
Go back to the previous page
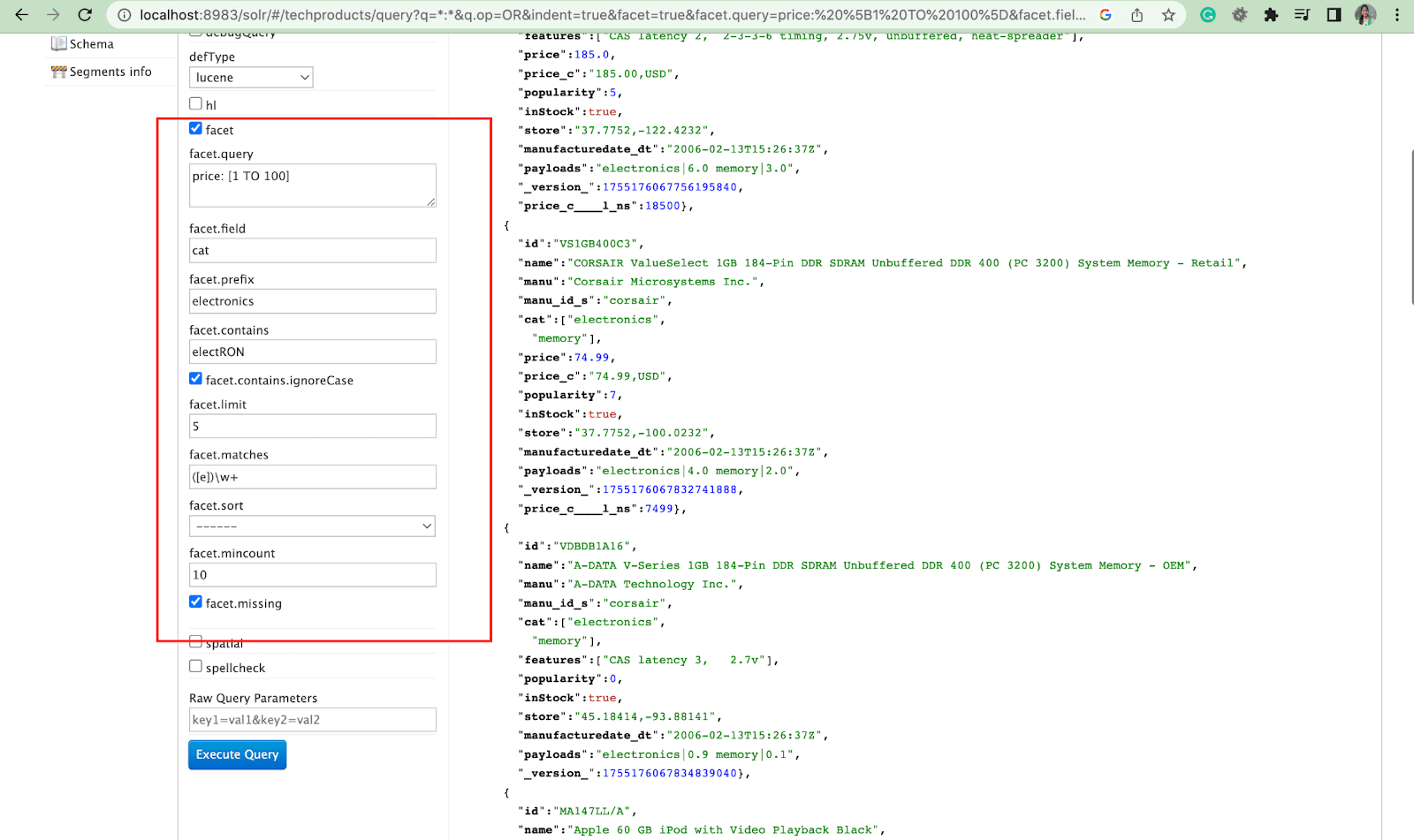(21, 15)
